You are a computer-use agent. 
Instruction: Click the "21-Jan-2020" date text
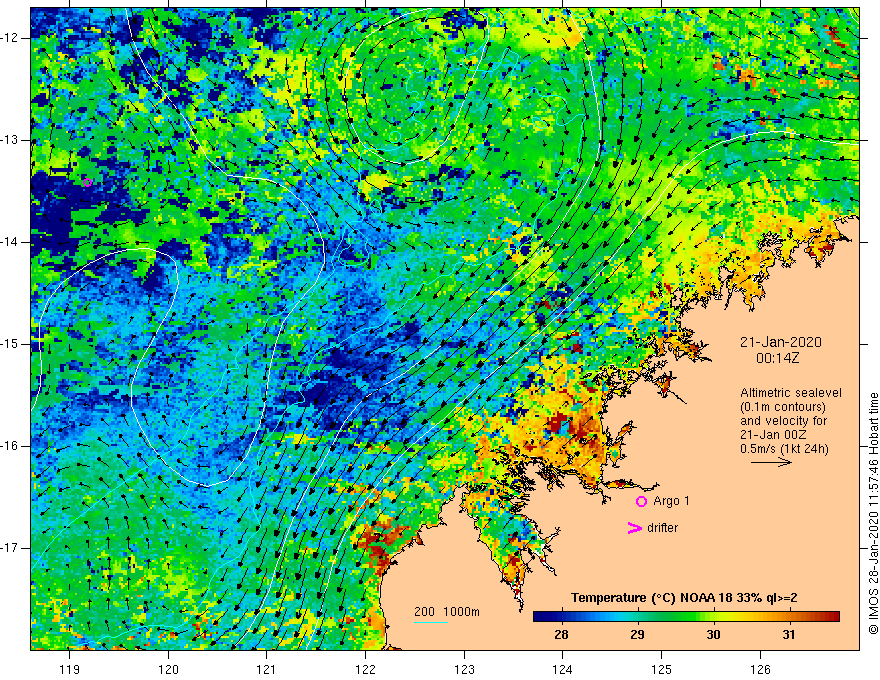(780, 342)
